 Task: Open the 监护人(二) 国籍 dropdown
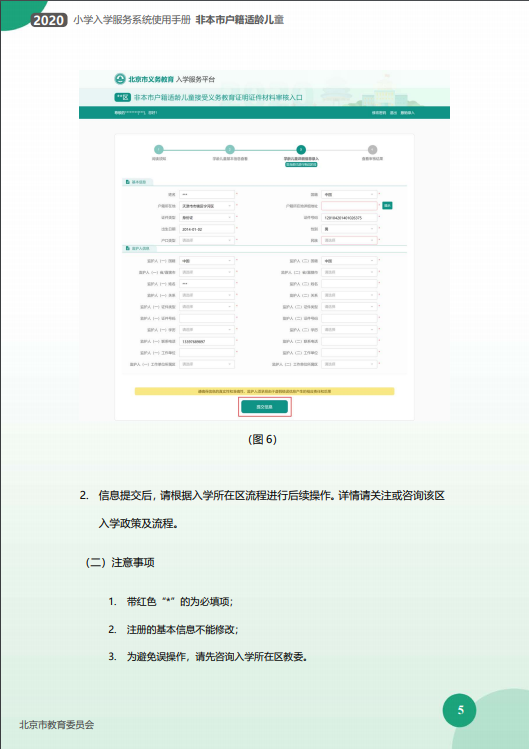(349, 261)
